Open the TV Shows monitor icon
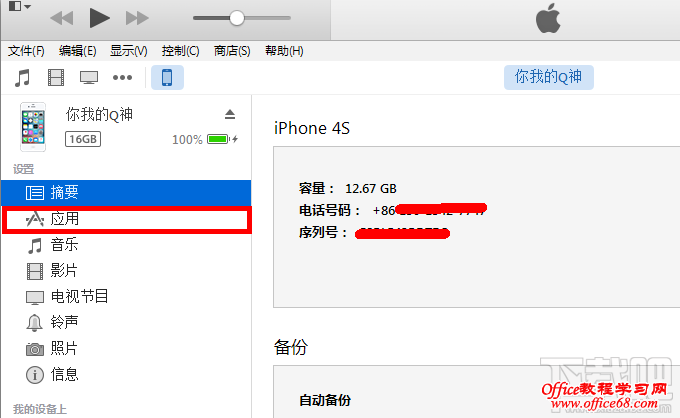This screenshot has height=418, width=680. [x=89, y=78]
